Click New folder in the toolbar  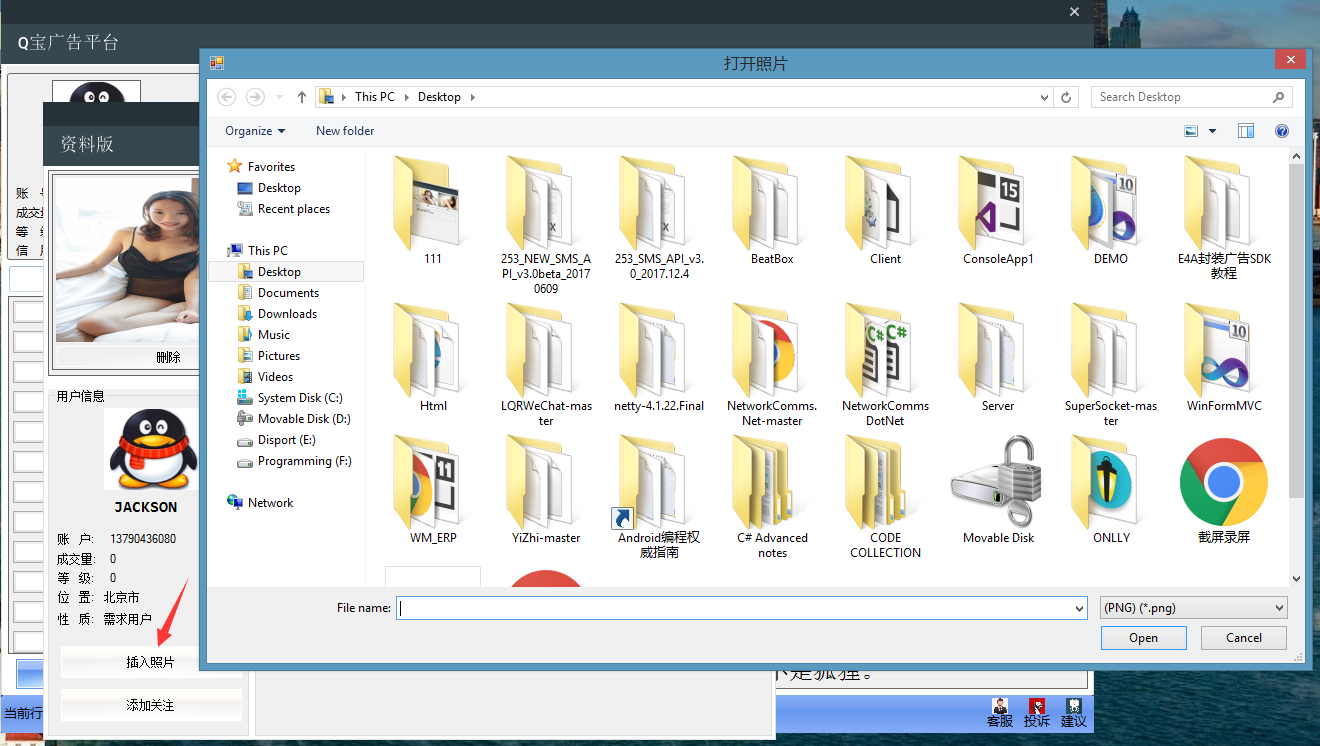tap(345, 131)
